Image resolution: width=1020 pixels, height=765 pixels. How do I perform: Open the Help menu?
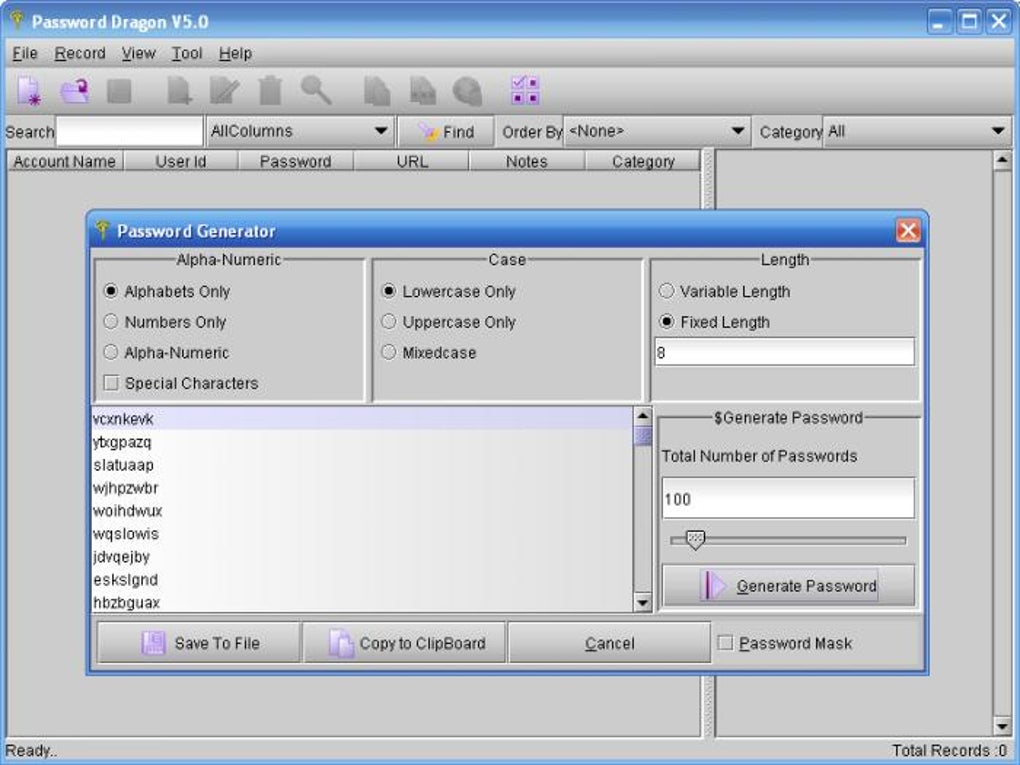(235, 53)
